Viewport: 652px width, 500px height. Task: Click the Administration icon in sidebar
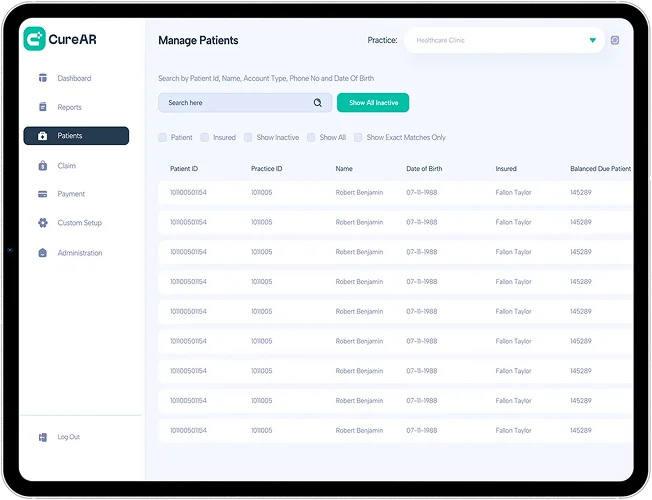(43, 253)
